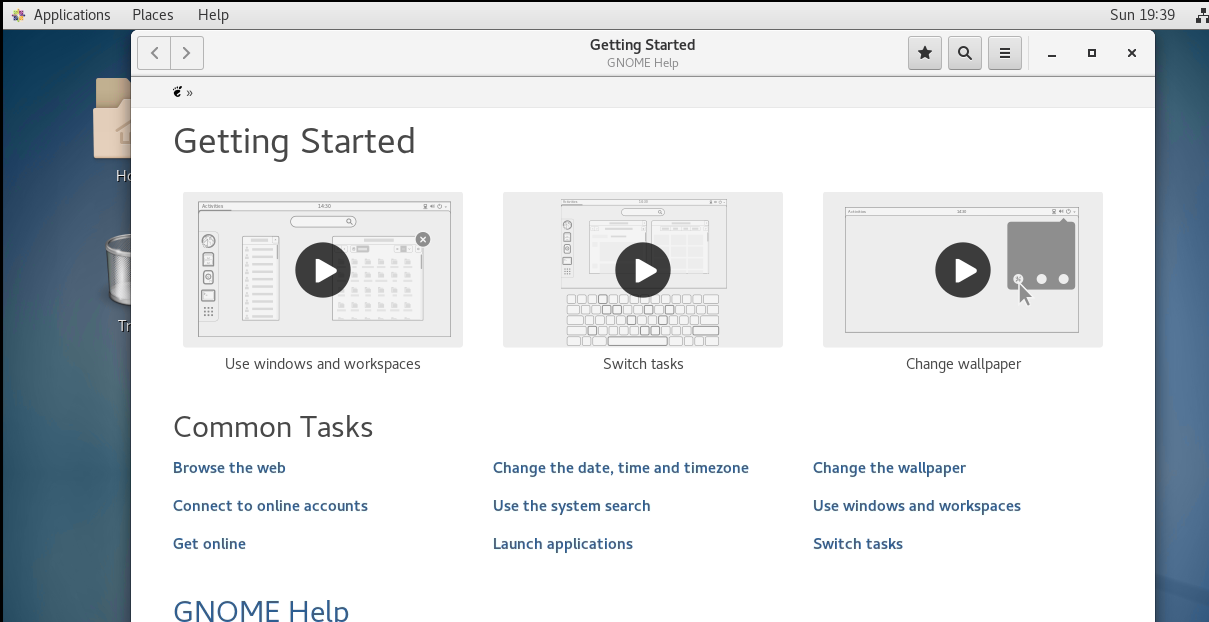This screenshot has height=622, width=1209.
Task: Open the Launch applications link
Action: click(x=563, y=544)
